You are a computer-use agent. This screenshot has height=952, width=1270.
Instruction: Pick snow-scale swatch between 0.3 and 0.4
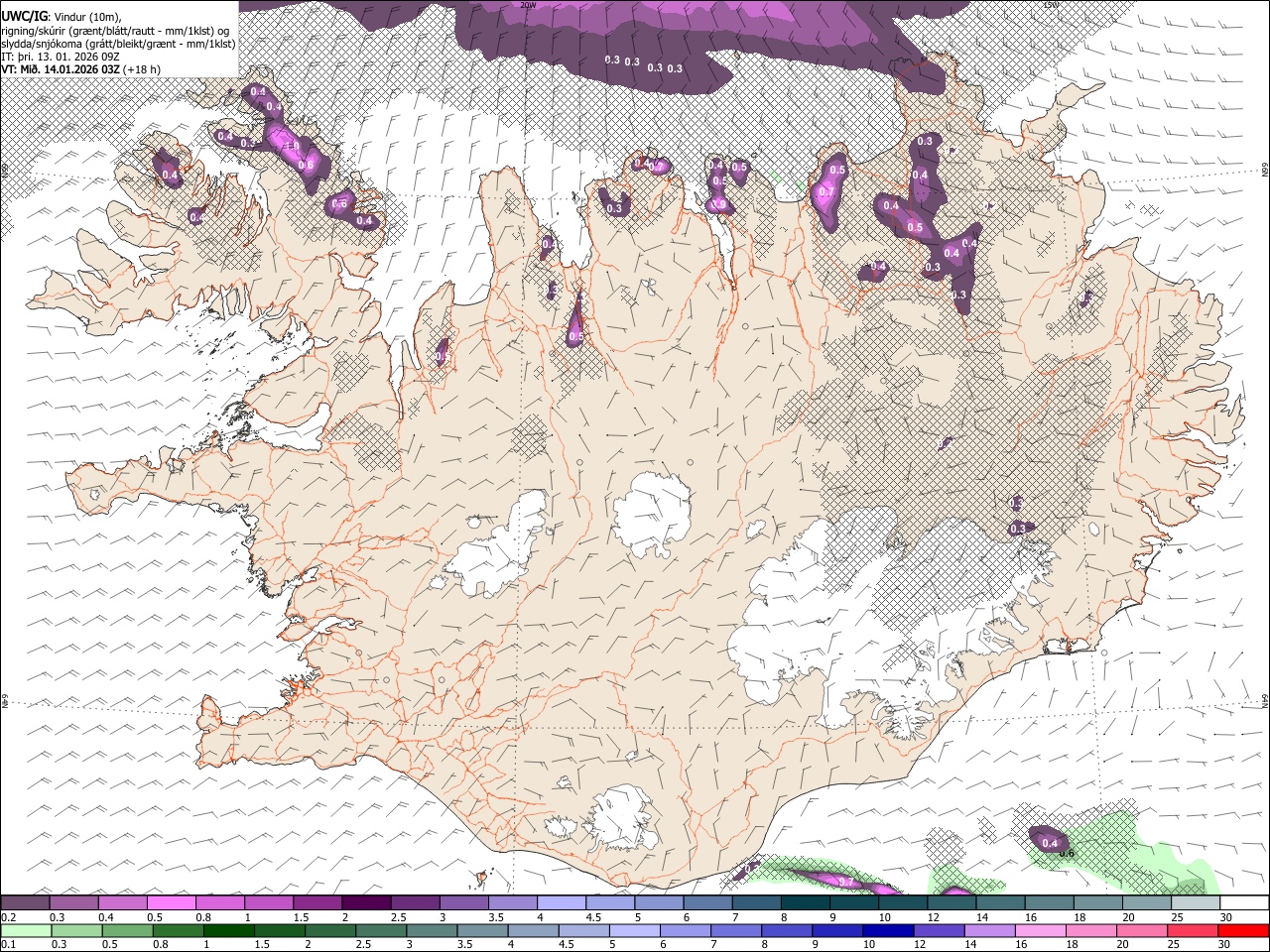(x=74, y=902)
